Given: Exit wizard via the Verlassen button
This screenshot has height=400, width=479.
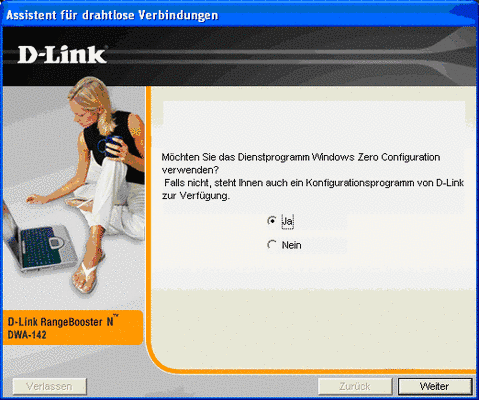Looking at the screenshot, I should [49, 386].
